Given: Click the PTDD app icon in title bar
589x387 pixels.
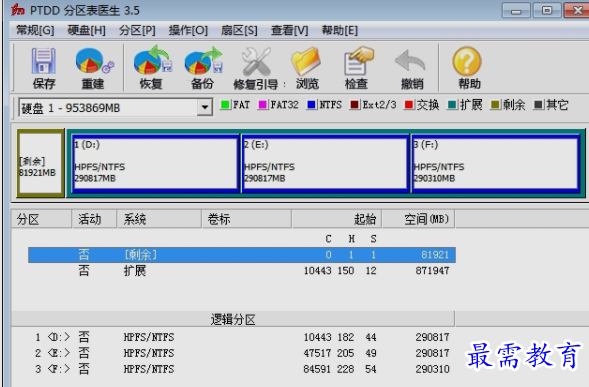Looking at the screenshot, I should [18, 10].
